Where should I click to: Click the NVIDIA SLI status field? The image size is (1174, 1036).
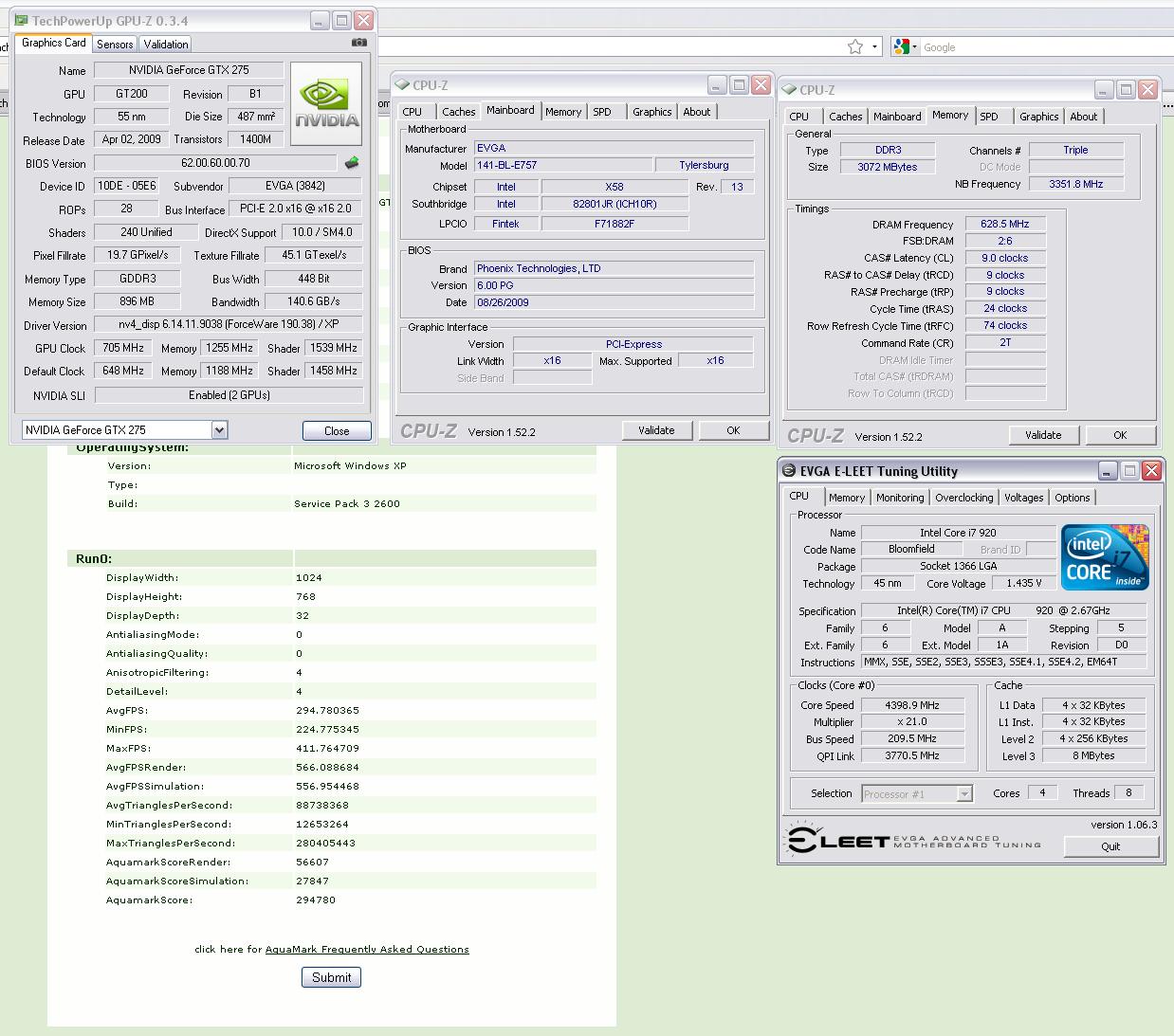[229, 395]
